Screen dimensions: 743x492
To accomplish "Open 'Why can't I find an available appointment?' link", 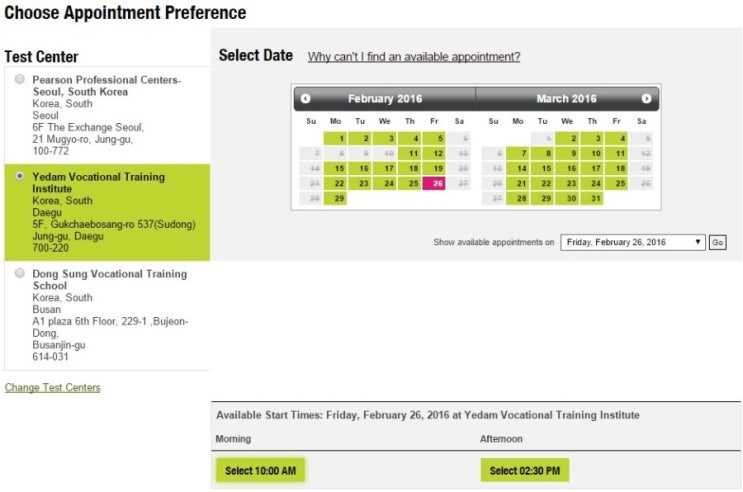I will (413, 57).
